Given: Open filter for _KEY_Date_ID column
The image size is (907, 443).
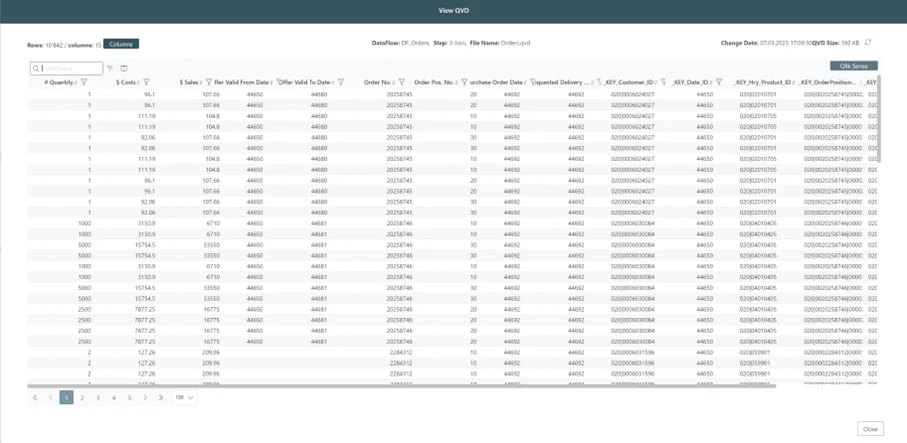Looking at the screenshot, I should [x=719, y=82].
